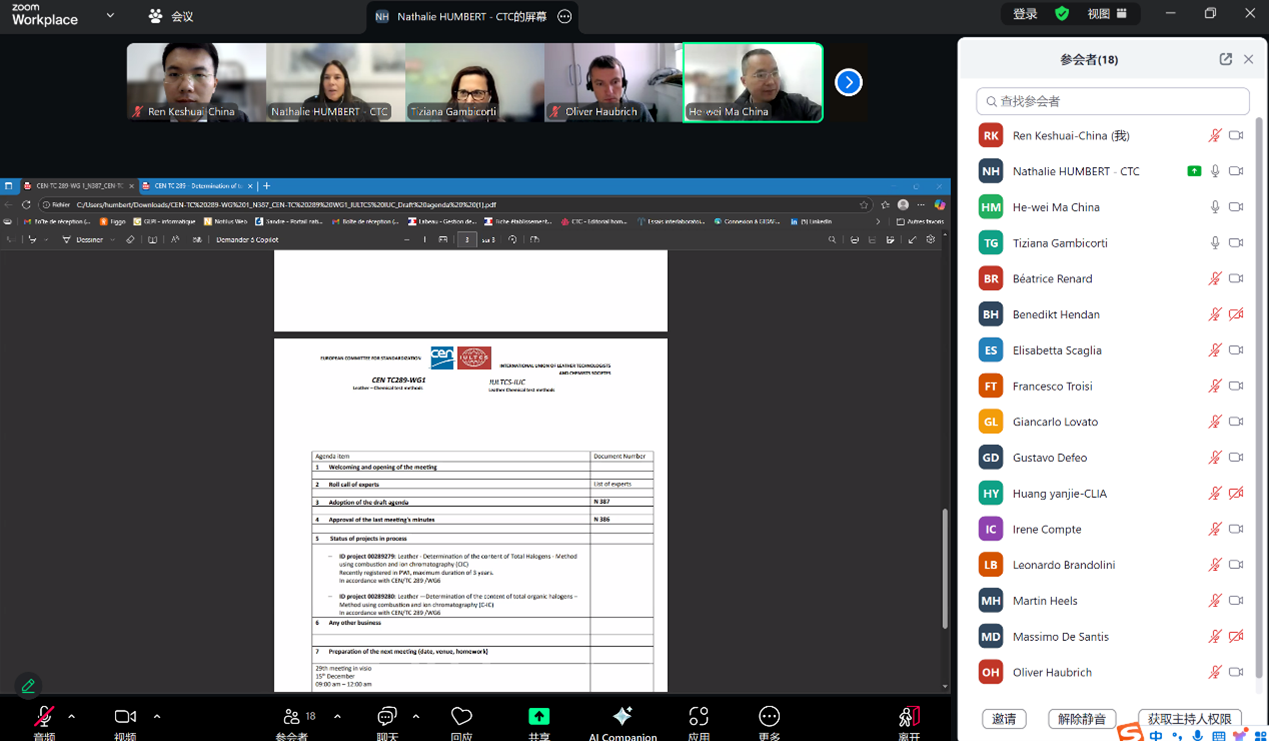Click the green annotation pencil icon
Viewport: 1269px width, 741px height.
click(x=28, y=686)
